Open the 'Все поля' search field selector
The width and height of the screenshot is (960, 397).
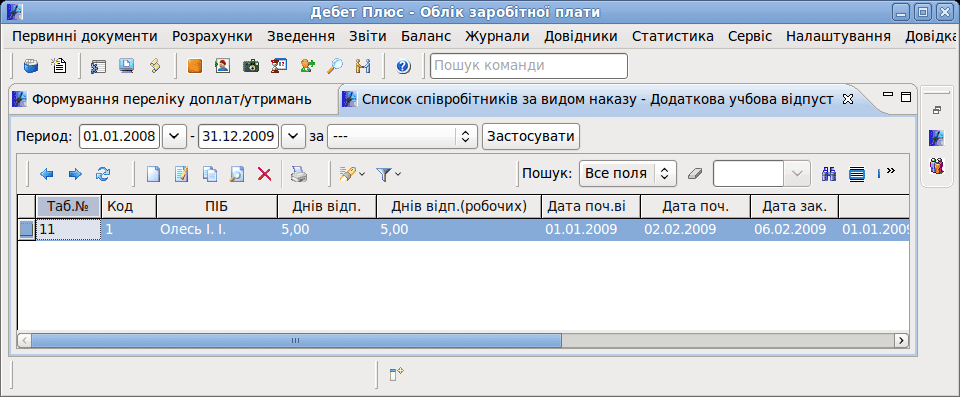pyautogui.click(x=628, y=173)
